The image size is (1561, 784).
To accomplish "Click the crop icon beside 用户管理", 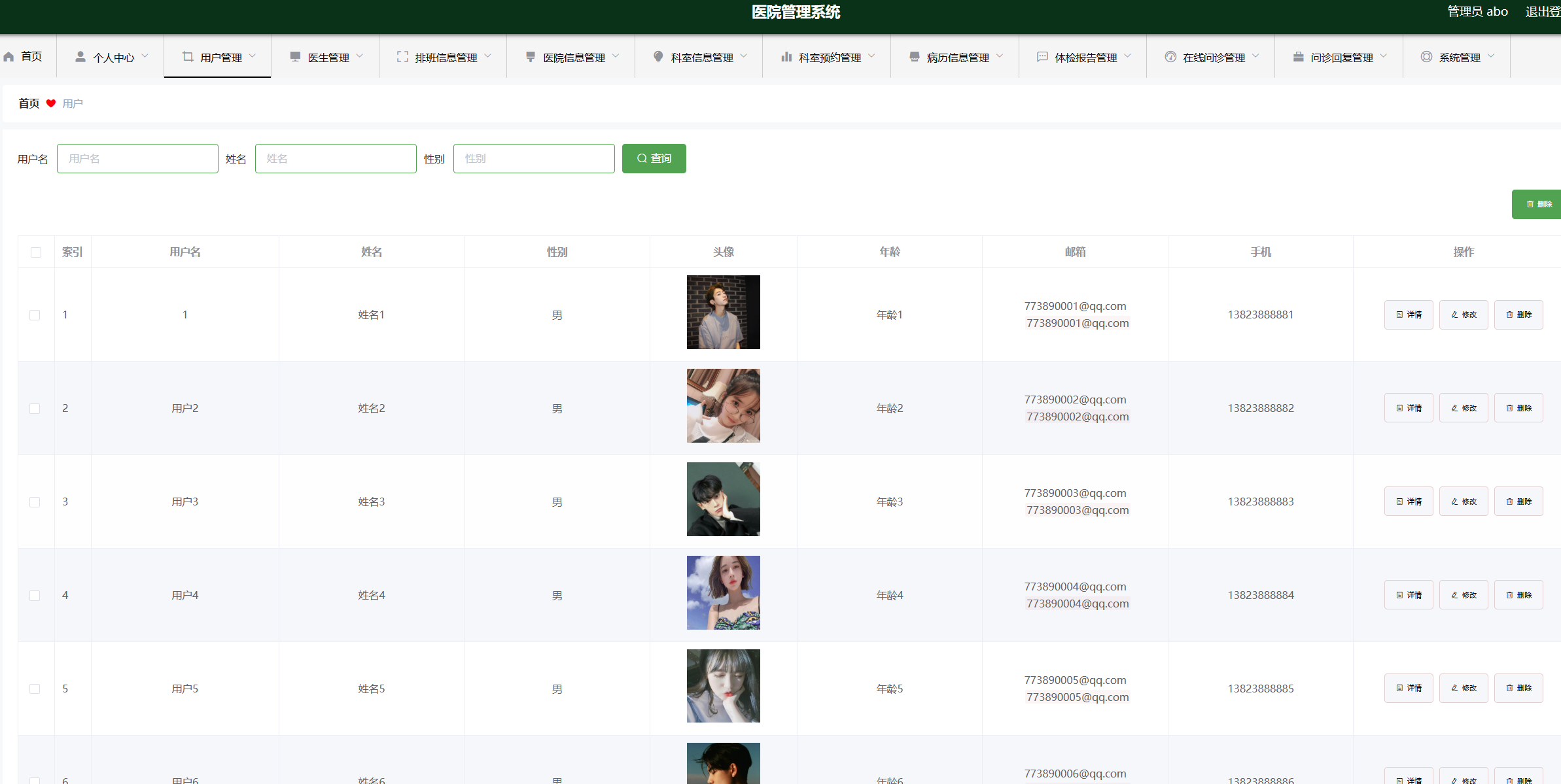I will click(x=188, y=57).
